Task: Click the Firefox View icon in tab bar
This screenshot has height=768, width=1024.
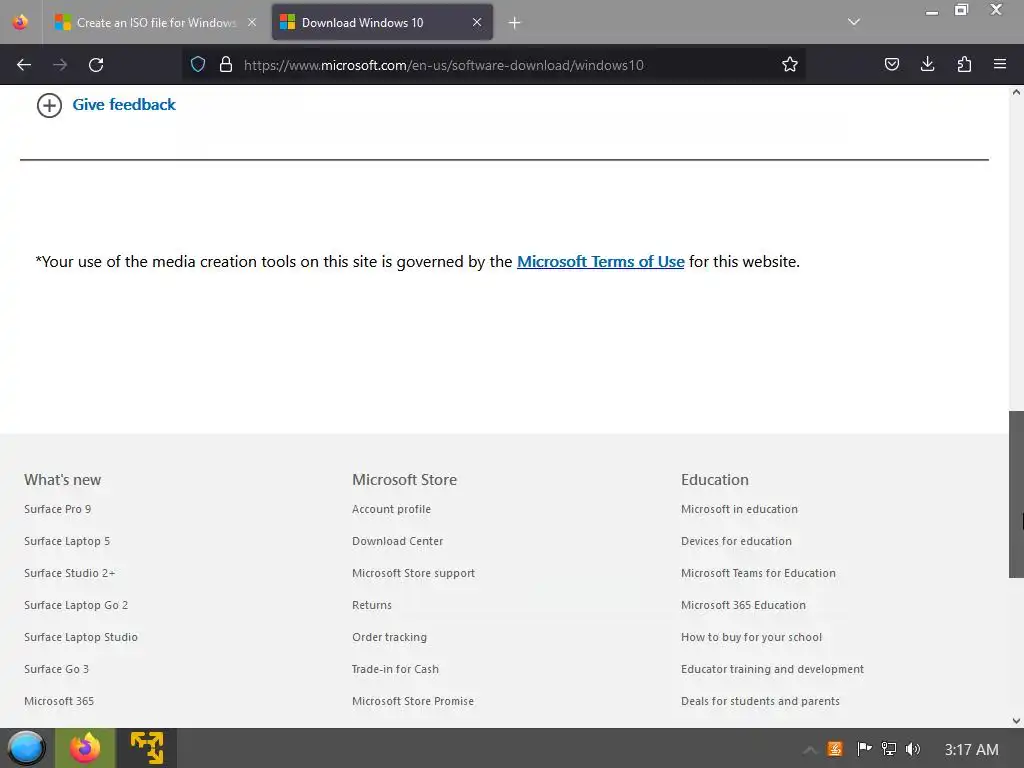Action: (20, 22)
